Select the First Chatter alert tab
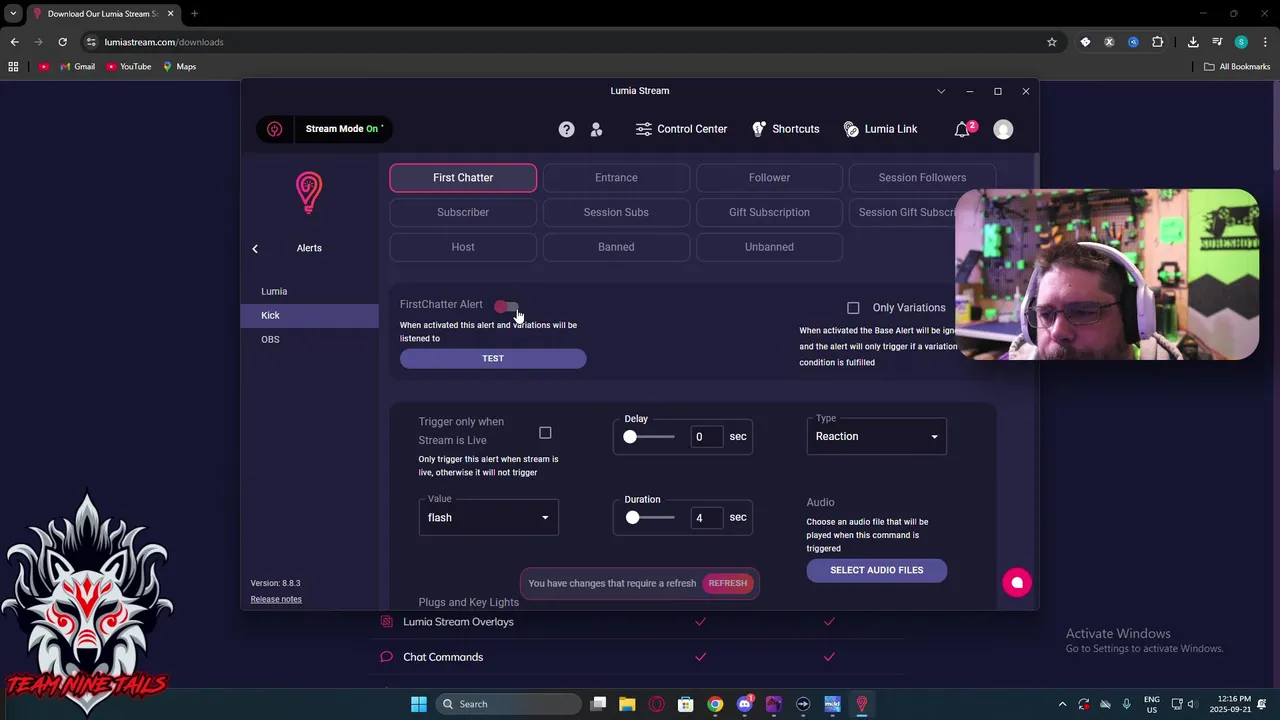1280x720 pixels. click(463, 178)
